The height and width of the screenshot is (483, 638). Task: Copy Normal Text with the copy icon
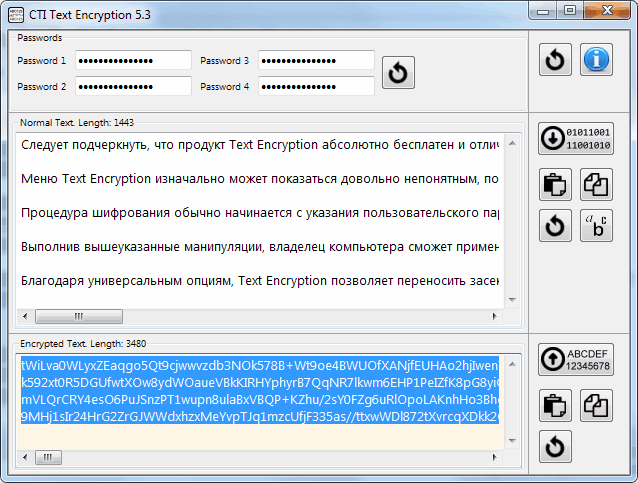pos(596,184)
